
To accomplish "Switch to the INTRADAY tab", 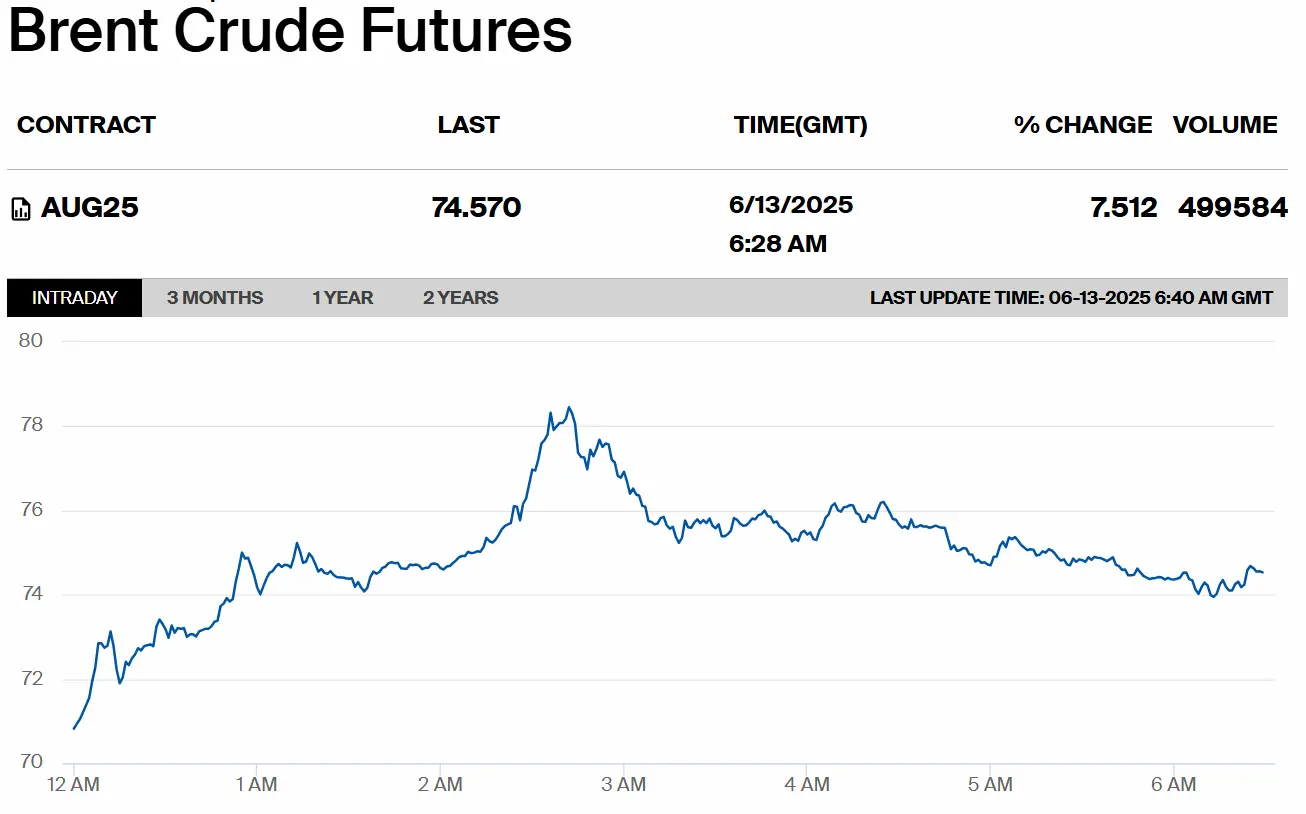I will pyautogui.click(x=75, y=298).
